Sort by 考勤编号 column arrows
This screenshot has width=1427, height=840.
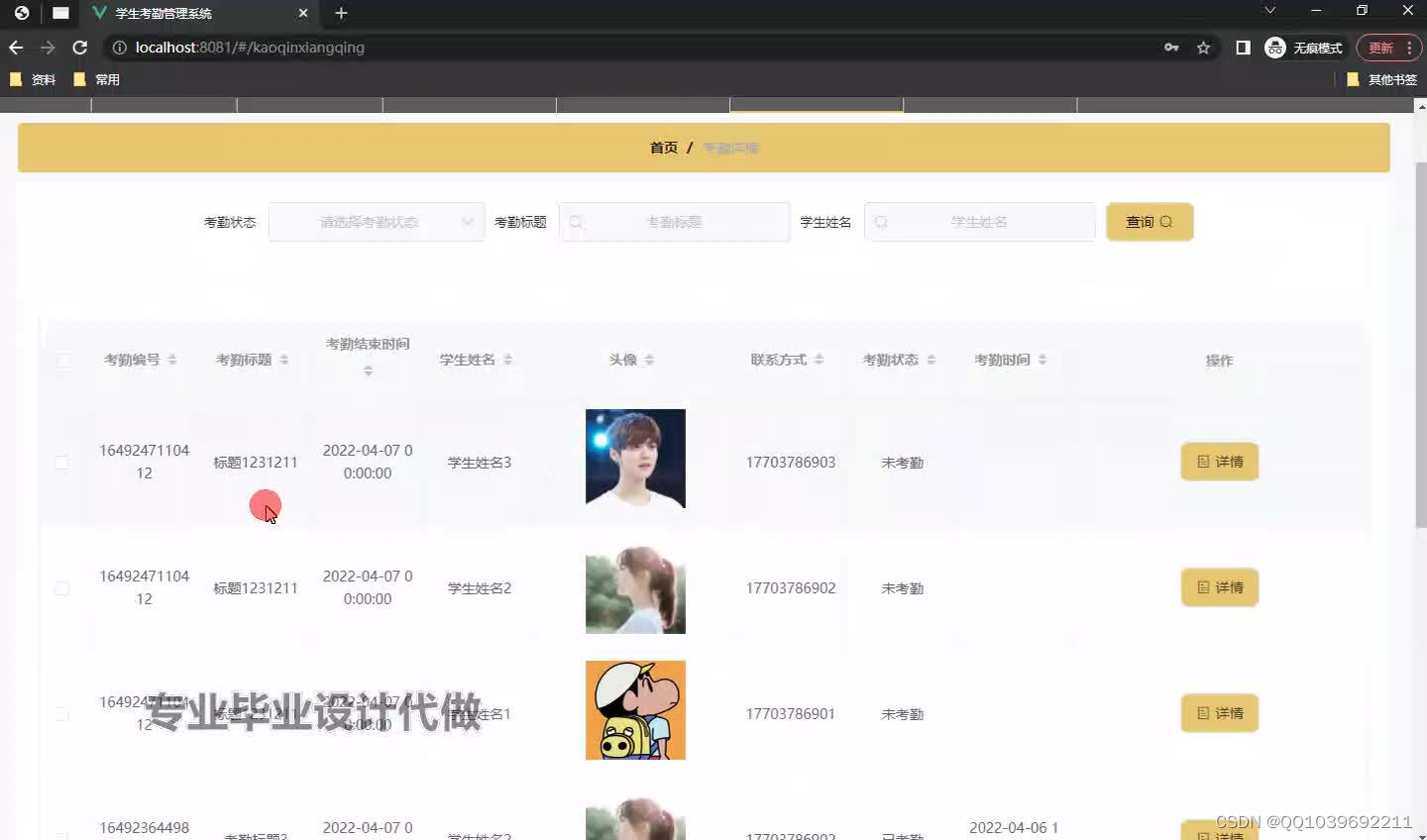(x=172, y=360)
